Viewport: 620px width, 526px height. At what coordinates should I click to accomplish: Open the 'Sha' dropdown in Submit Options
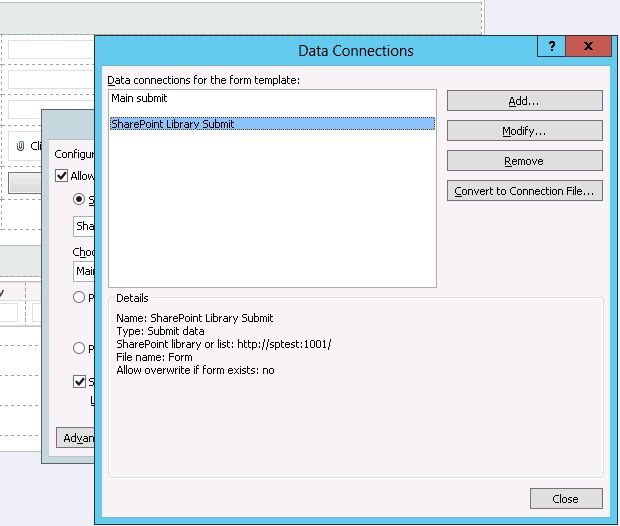(x=84, y=226)
